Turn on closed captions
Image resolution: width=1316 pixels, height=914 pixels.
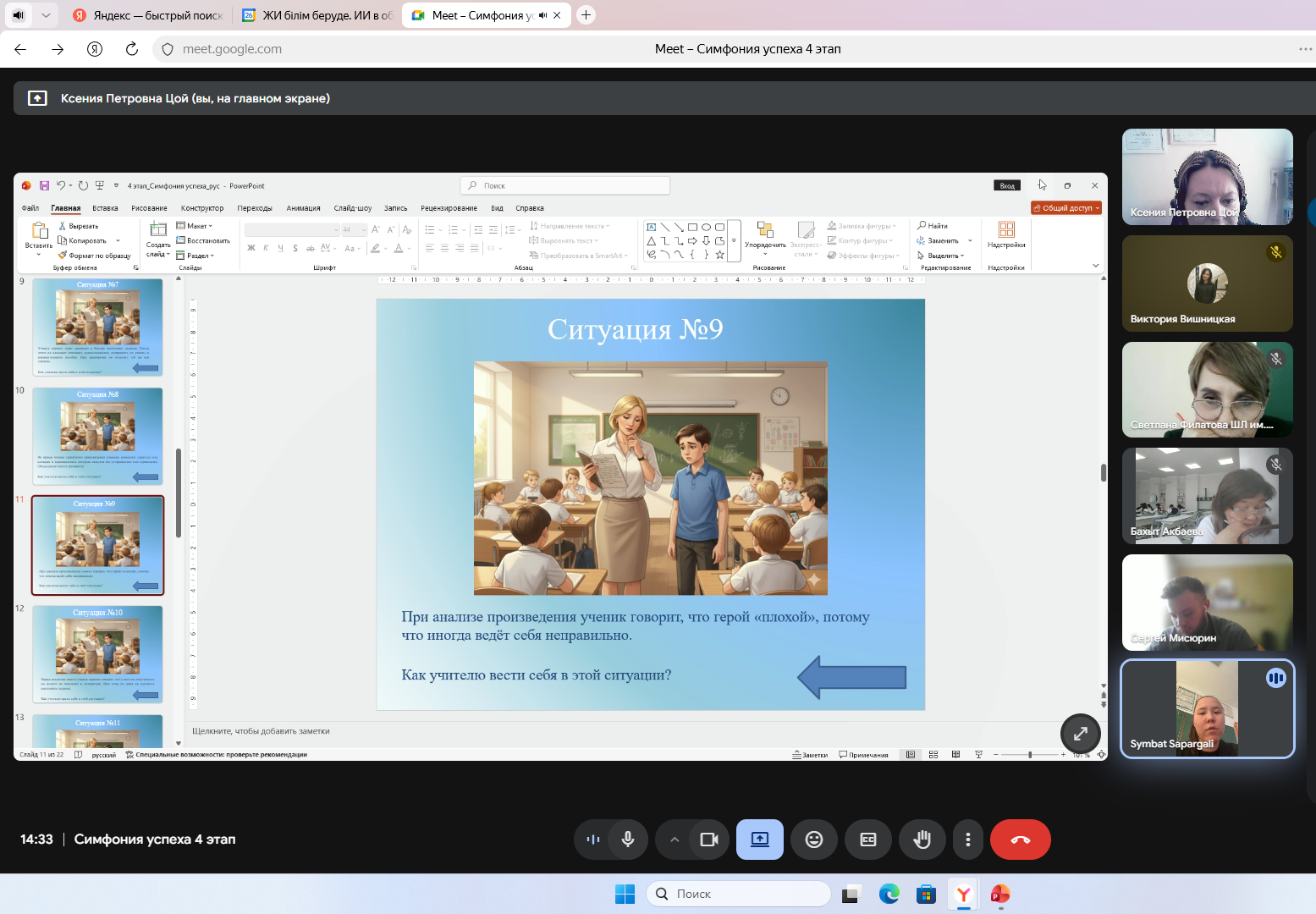coord(867,840)
